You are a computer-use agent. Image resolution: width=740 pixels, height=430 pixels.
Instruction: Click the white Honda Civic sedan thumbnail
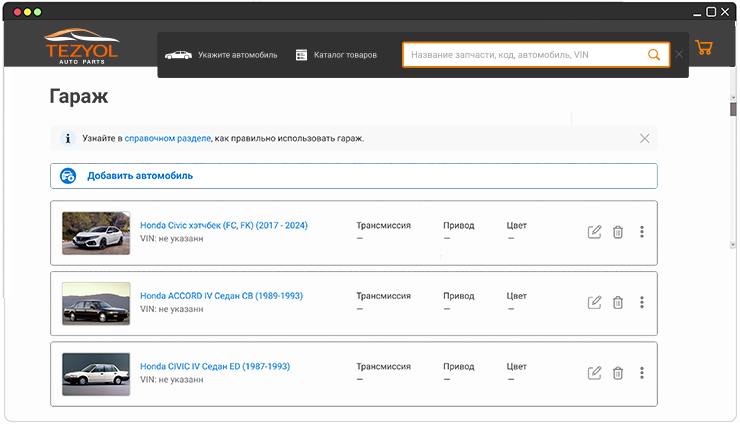click(96, 374)
